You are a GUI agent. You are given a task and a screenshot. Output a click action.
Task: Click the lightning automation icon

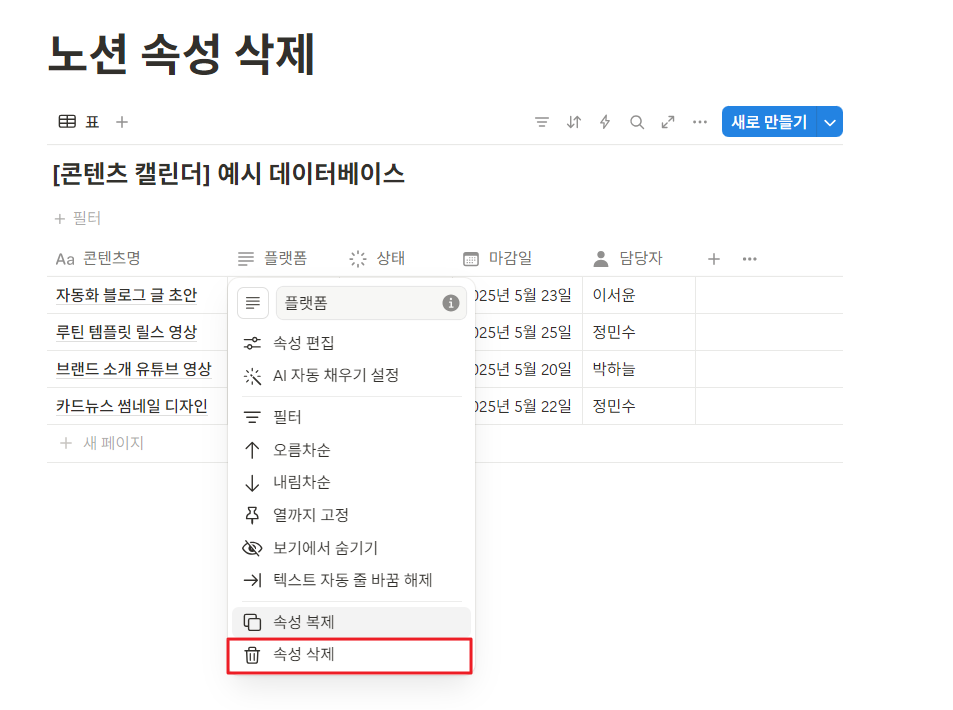point(605,121)
